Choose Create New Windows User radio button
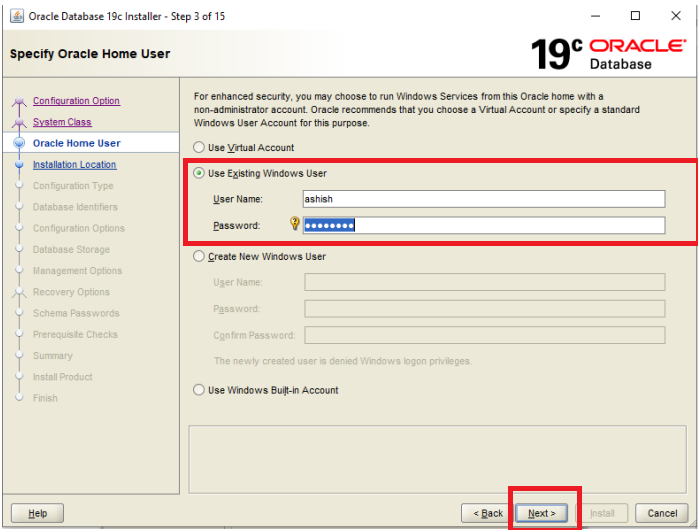Viewport: 698px width, 530px height. 199,257
